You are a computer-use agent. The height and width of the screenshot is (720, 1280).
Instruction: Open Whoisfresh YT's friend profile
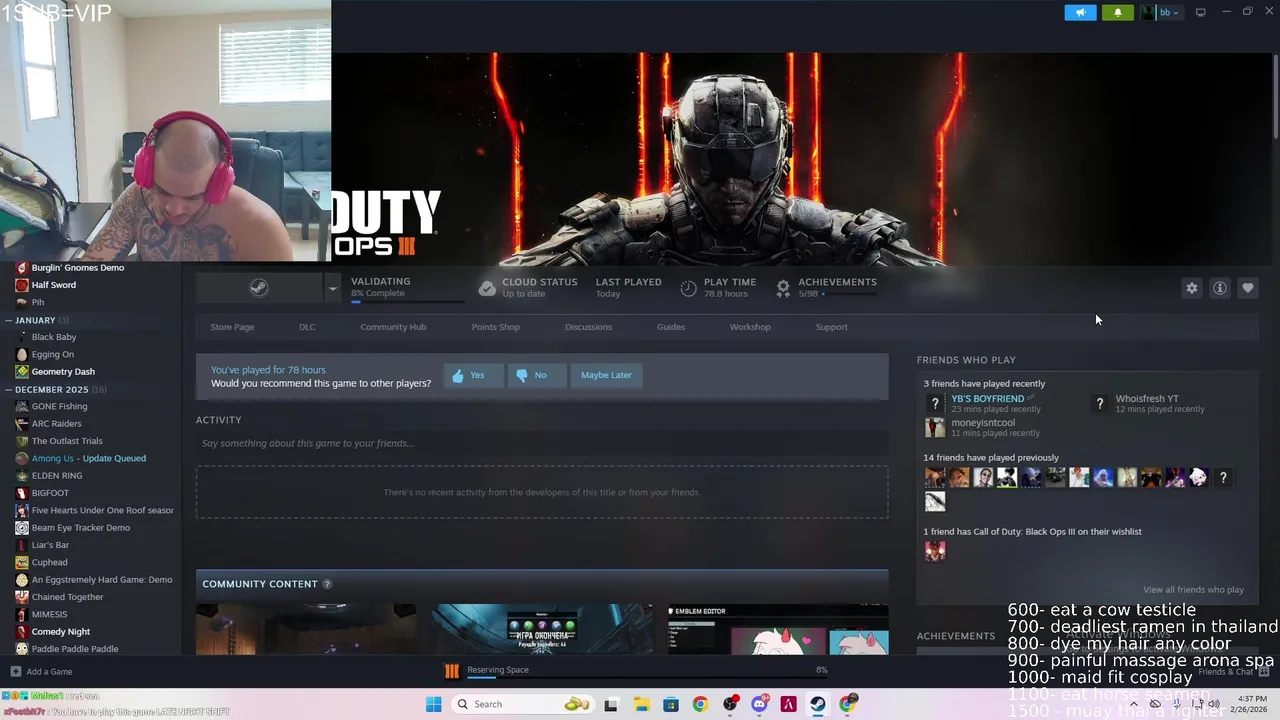pyautogui.click(x=1146, y=399)
